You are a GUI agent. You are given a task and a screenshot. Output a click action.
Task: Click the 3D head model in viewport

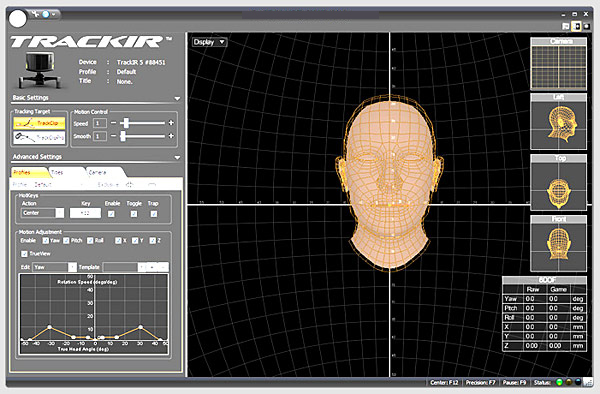click(390, 182)
